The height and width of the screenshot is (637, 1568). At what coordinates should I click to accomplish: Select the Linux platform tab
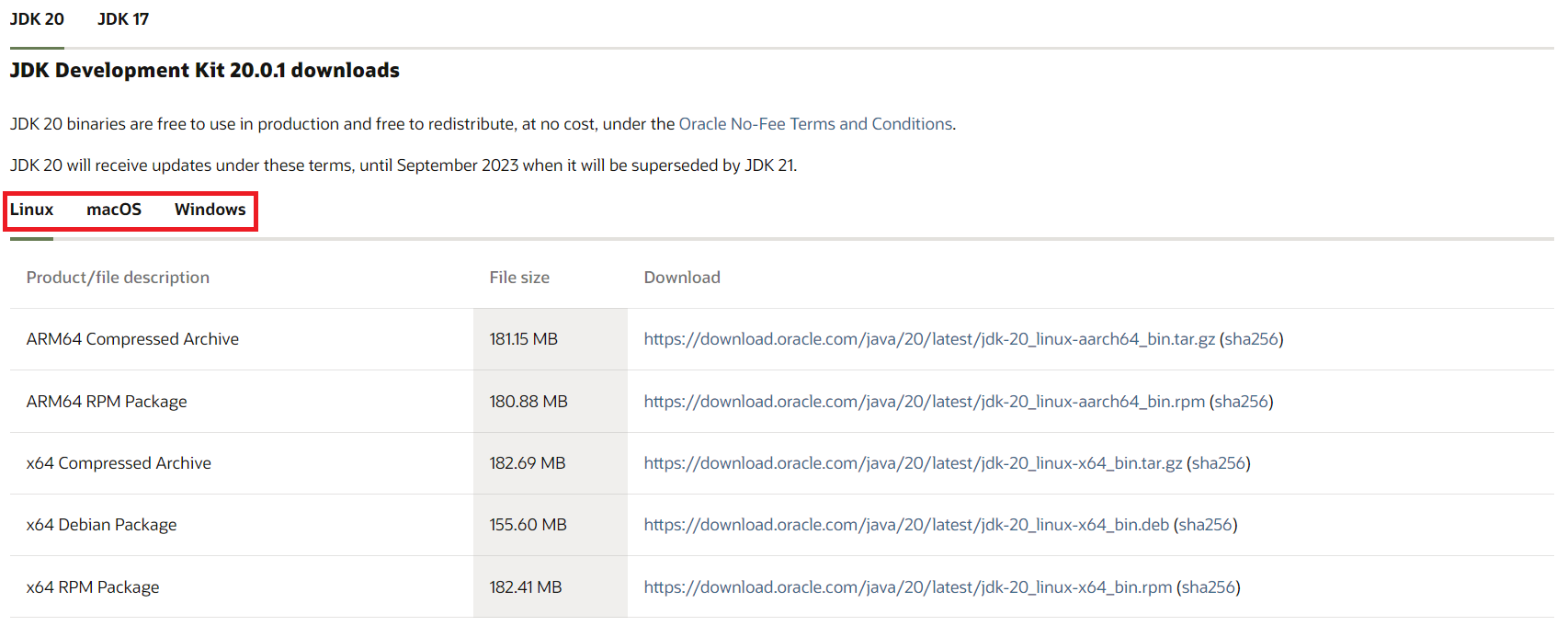[32, 210]
